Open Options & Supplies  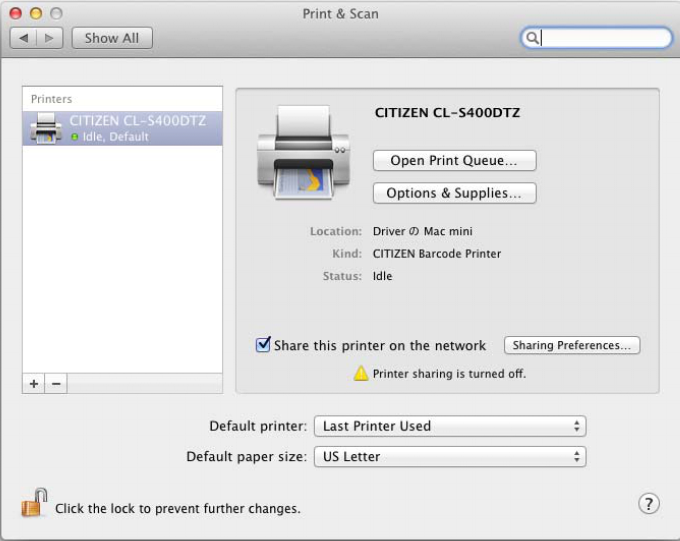(454, 193)
